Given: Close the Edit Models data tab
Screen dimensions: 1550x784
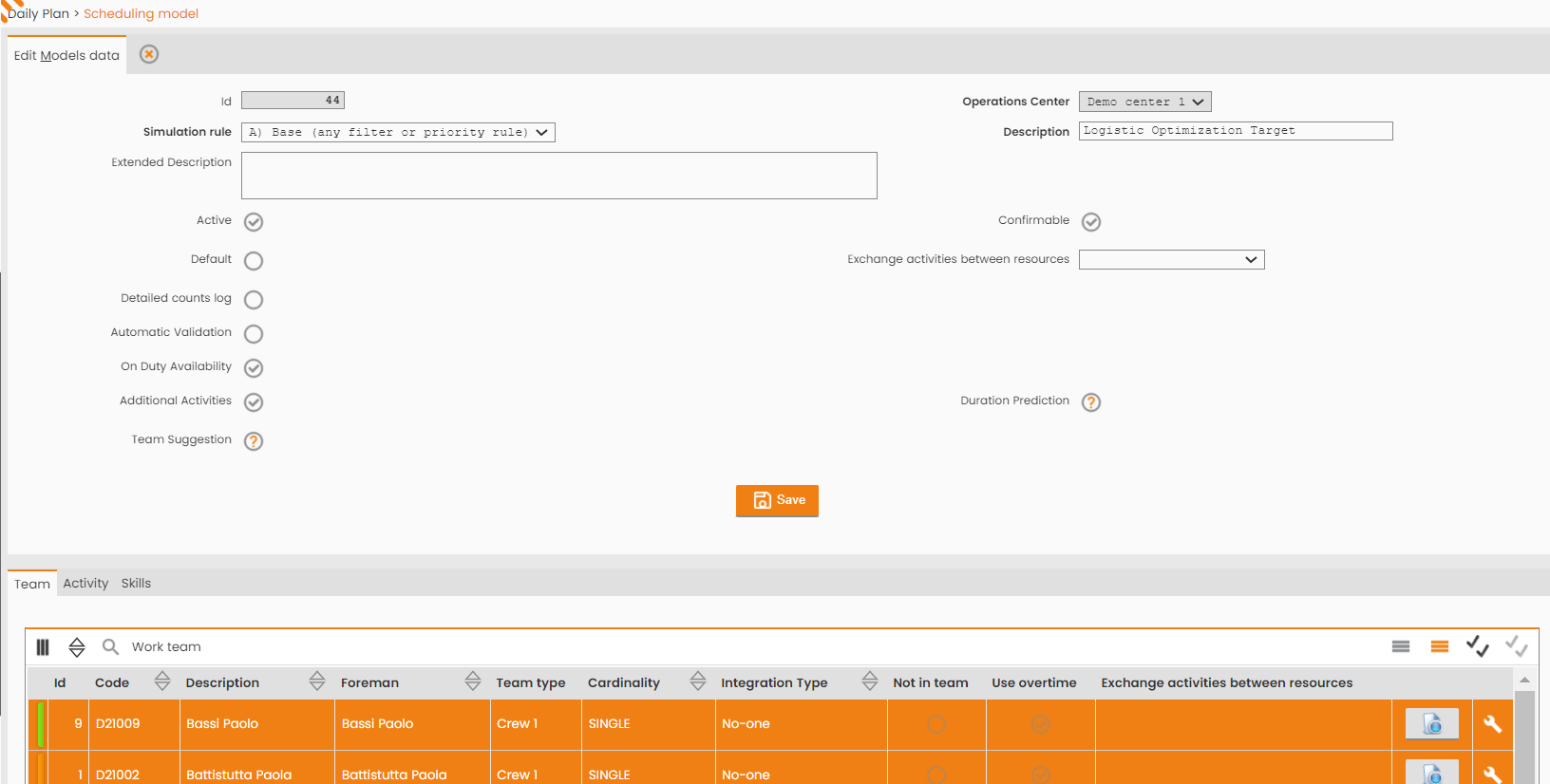Looking at the screenshot, I should pyautogui.click(x=149, y=54).
